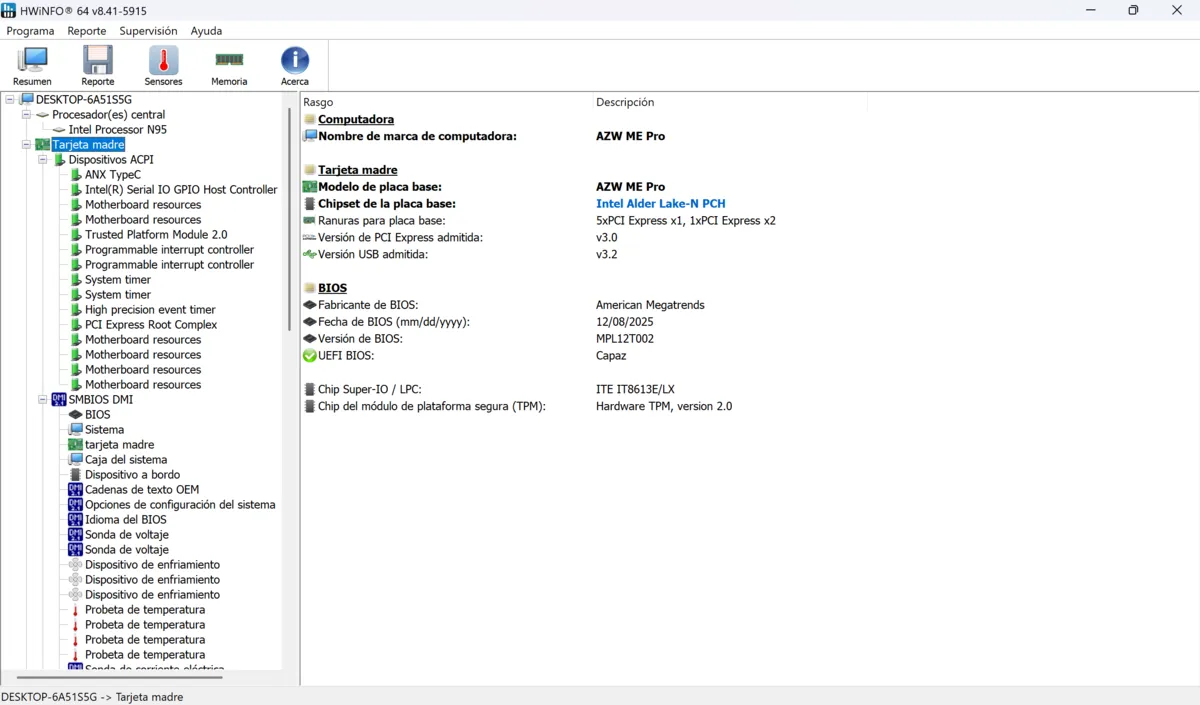Open the Resumen summary toolbar icon
Screen dimensions: 1200x705
point(32,65)
